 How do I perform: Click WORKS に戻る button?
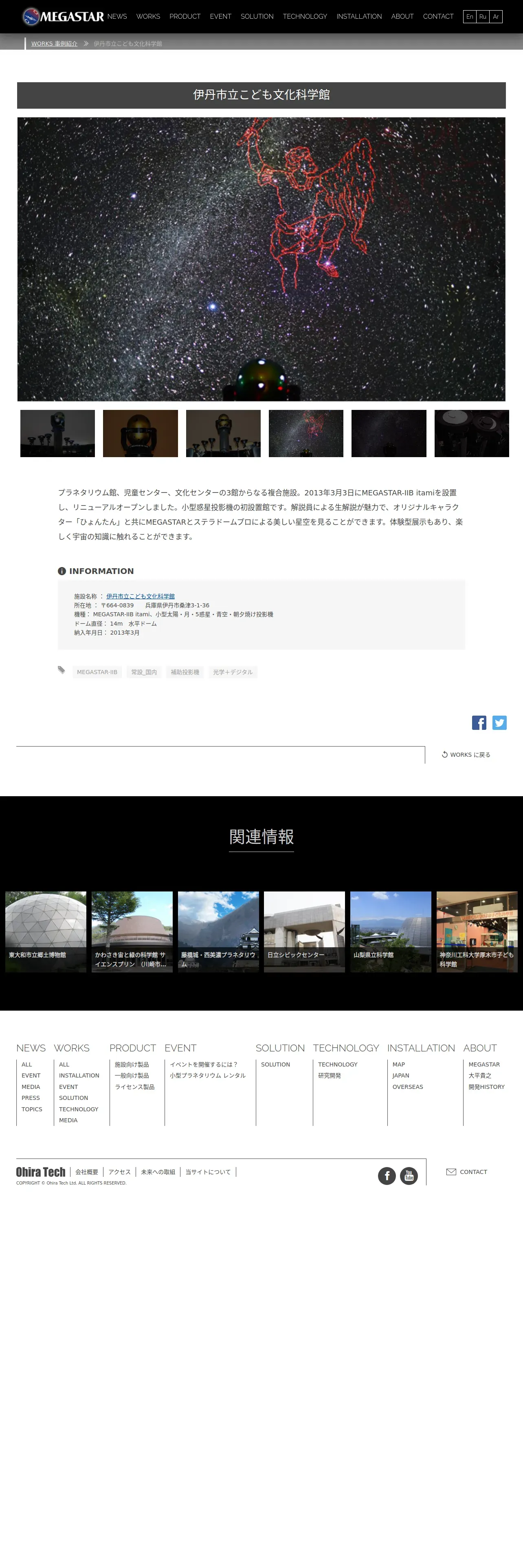tap(466, 755)
